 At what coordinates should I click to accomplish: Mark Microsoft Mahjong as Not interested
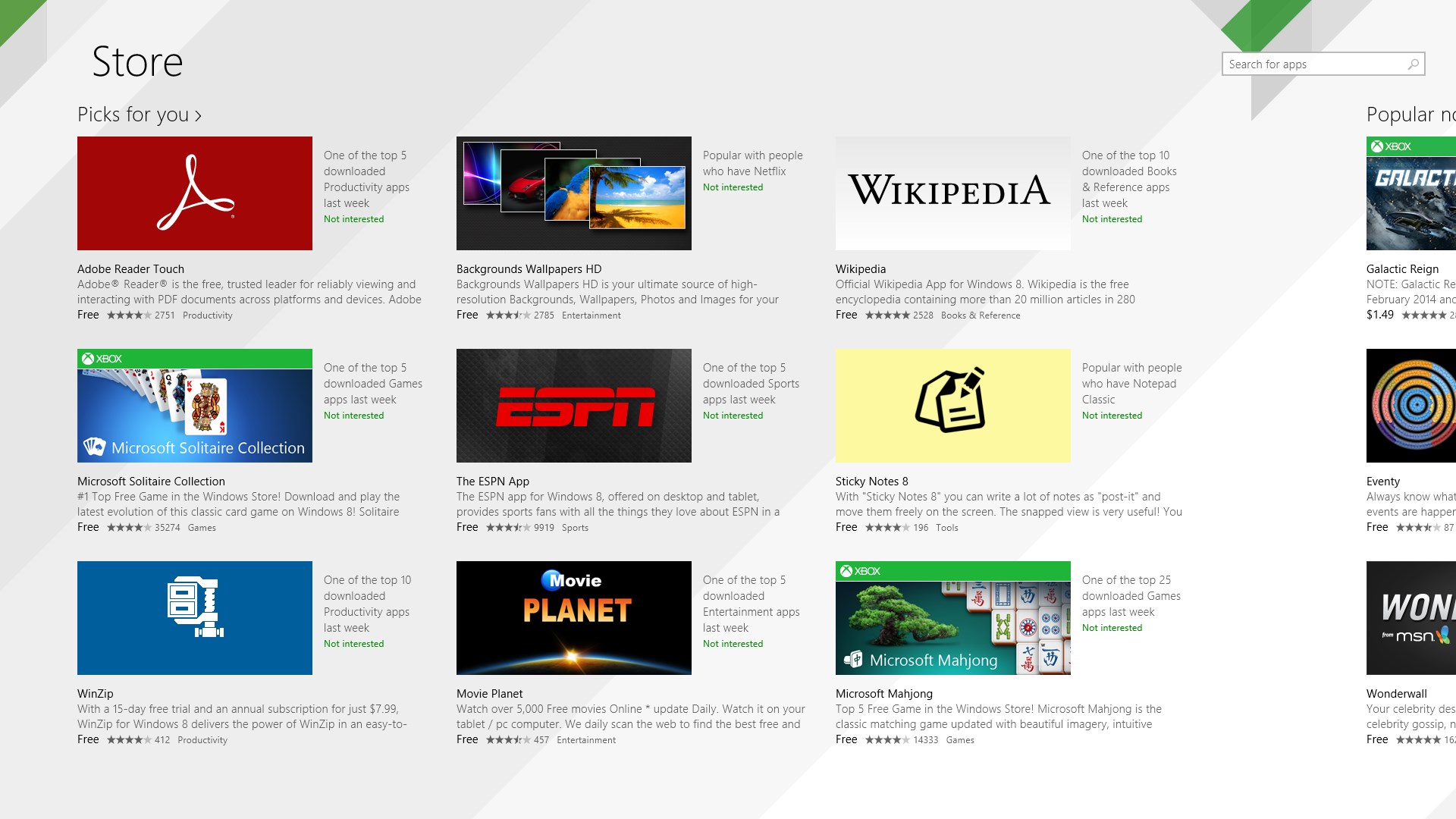point(1112,628)
